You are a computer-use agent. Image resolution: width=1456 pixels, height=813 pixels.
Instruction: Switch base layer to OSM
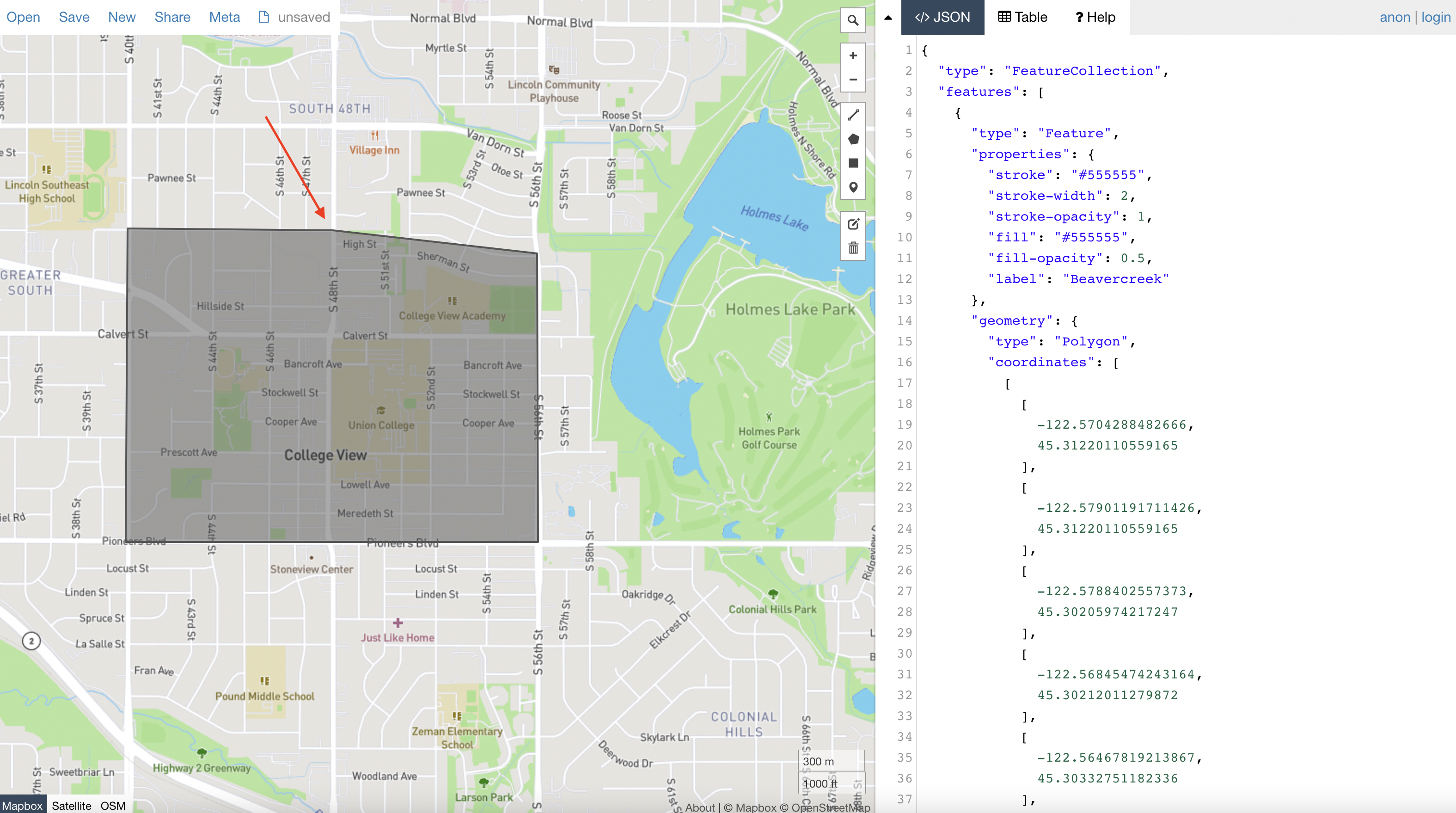pos(113,806)
